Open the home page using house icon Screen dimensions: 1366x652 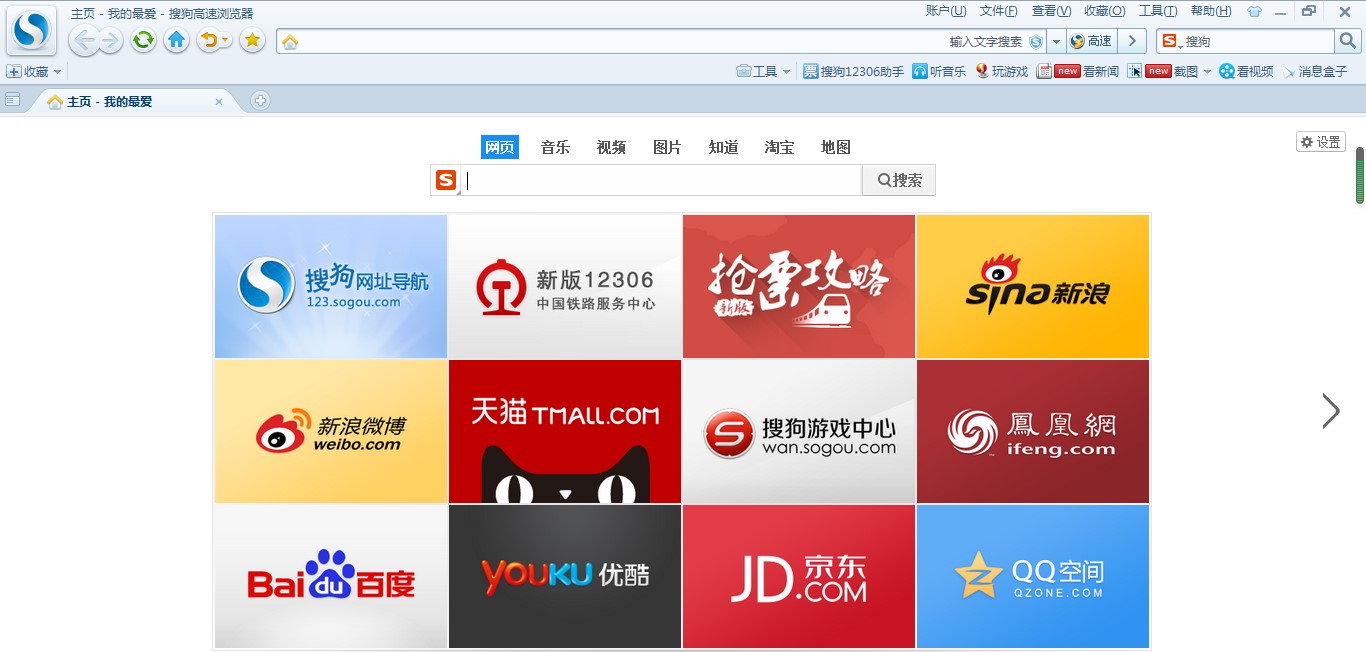coord(177,40)
